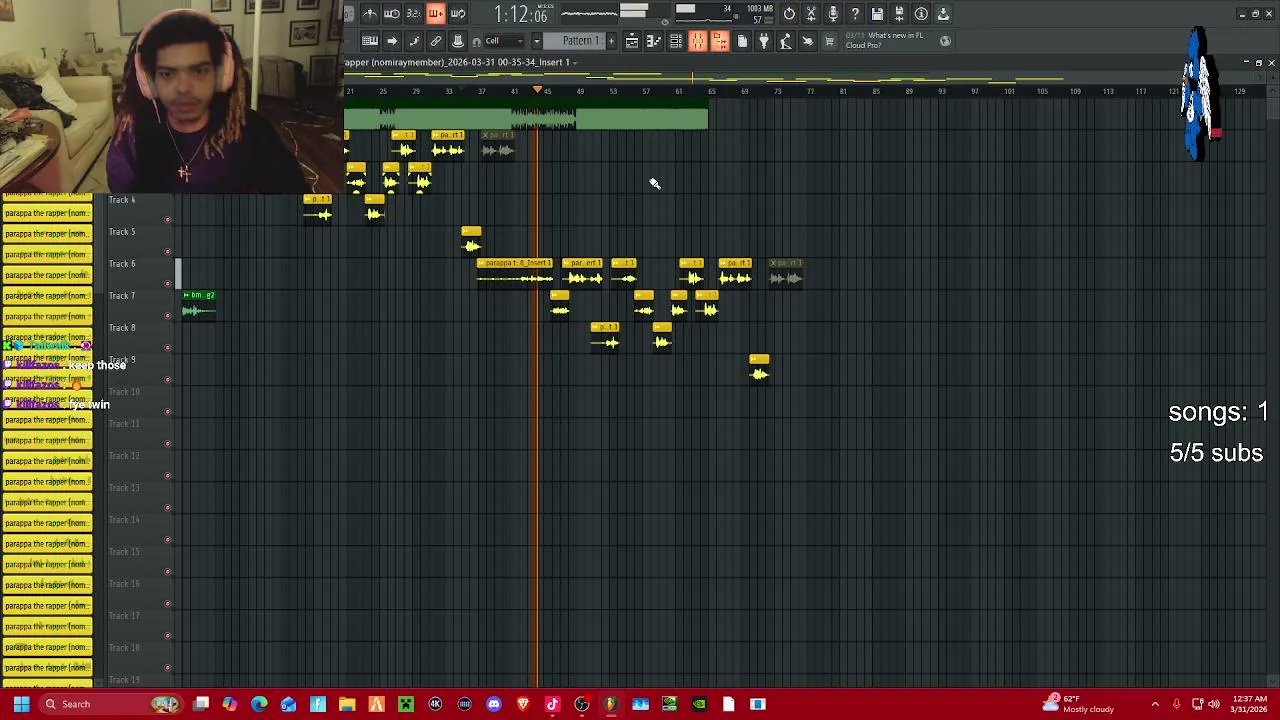Open Discord from the taskbar
The image size is (1280, 720).
494,704
